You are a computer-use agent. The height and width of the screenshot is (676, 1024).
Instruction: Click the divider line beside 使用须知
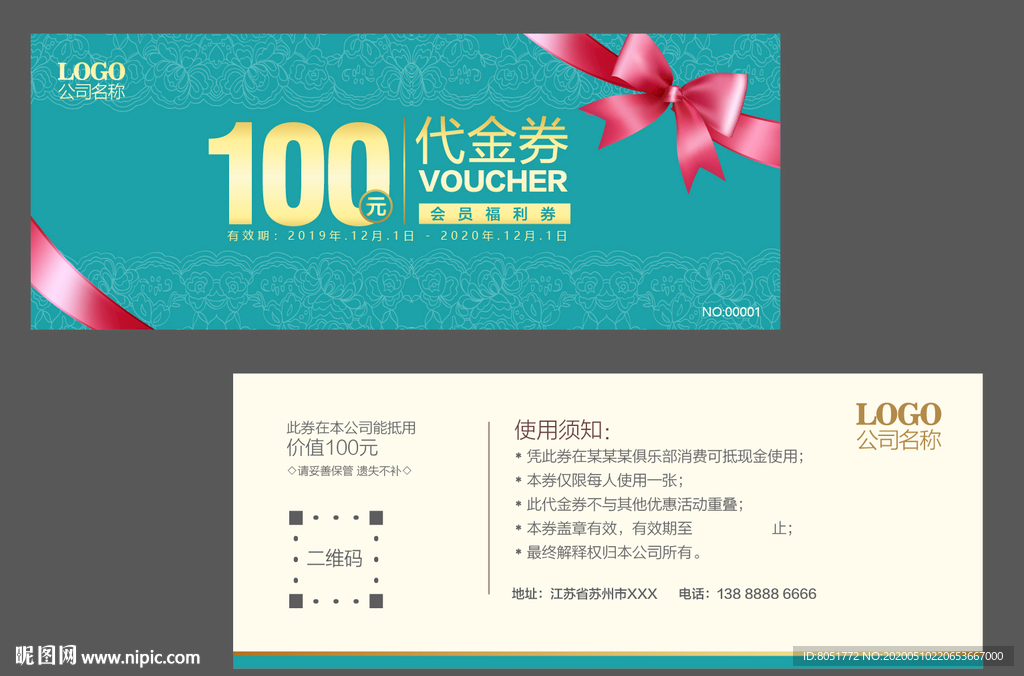point(490,505)
